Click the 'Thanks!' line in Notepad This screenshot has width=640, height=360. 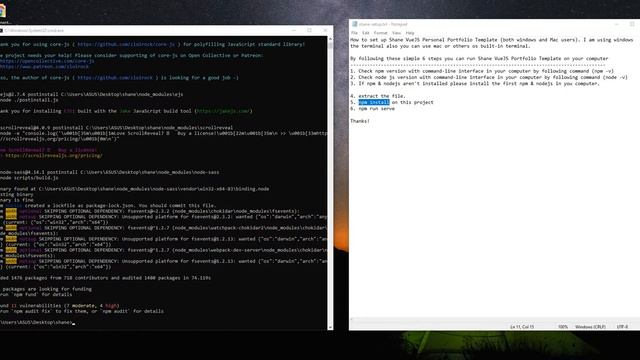[360, 121]
